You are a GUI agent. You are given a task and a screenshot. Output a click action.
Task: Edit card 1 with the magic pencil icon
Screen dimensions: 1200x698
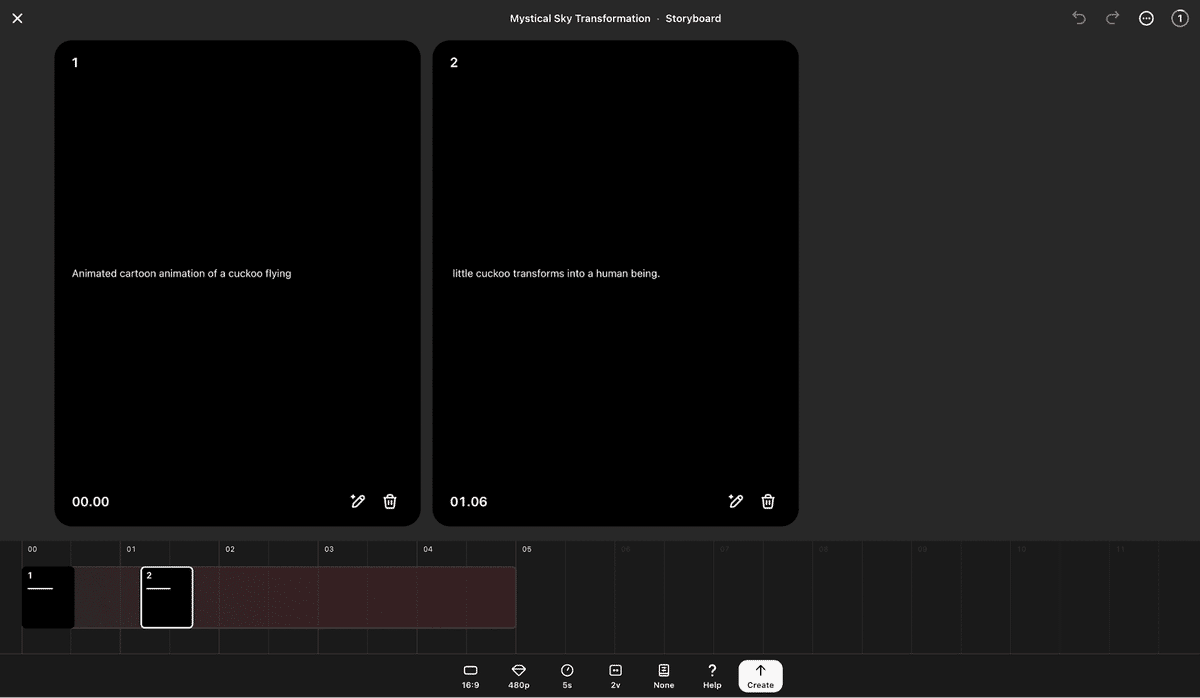[x=358, y=501]
